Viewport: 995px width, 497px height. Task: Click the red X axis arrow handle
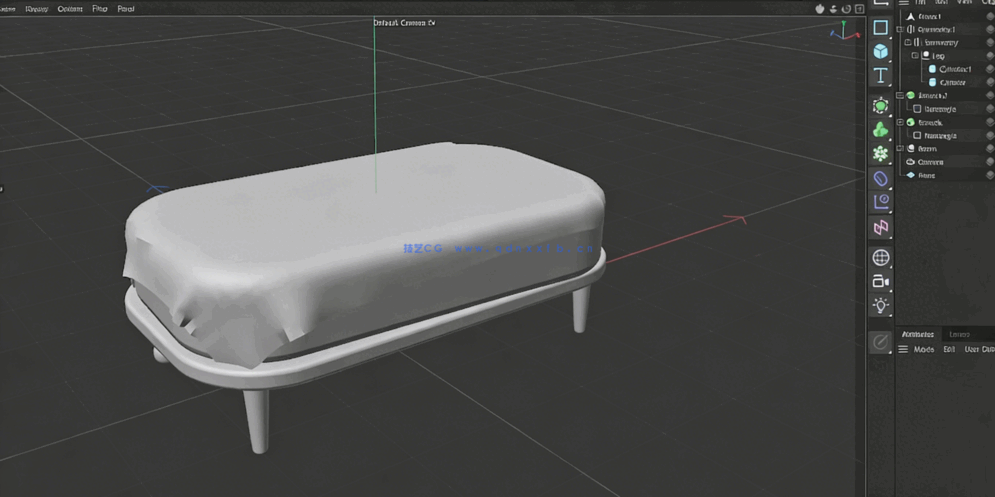pyautogui.click(x=736, y=220)
